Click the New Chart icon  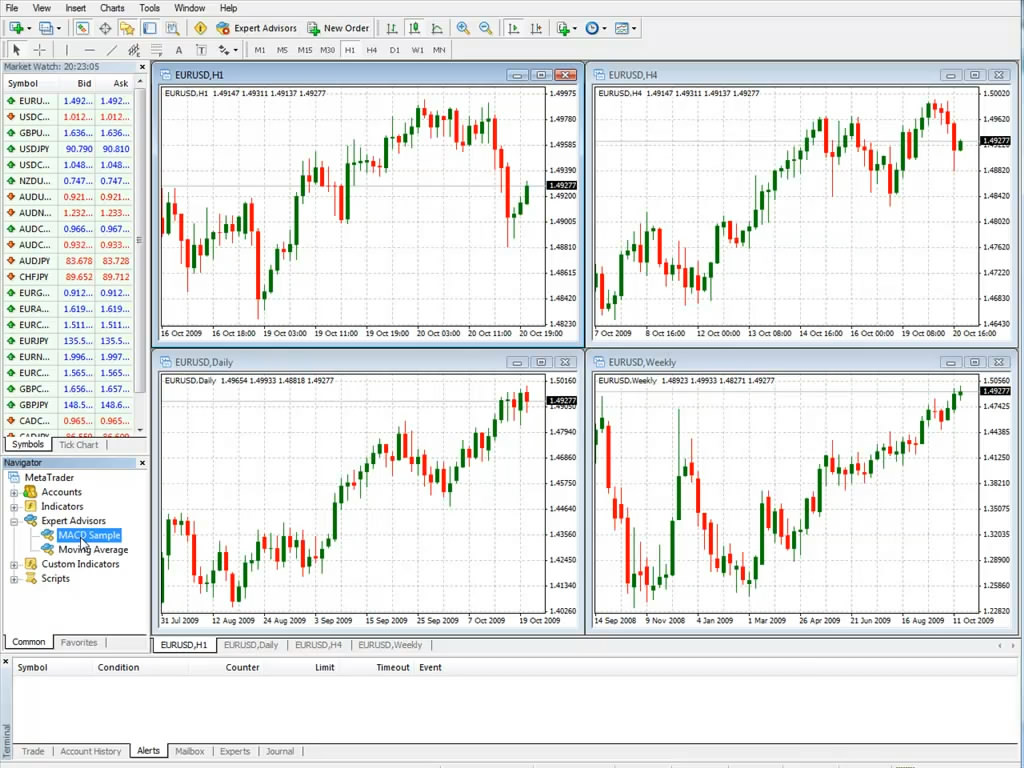pos(16,28)
